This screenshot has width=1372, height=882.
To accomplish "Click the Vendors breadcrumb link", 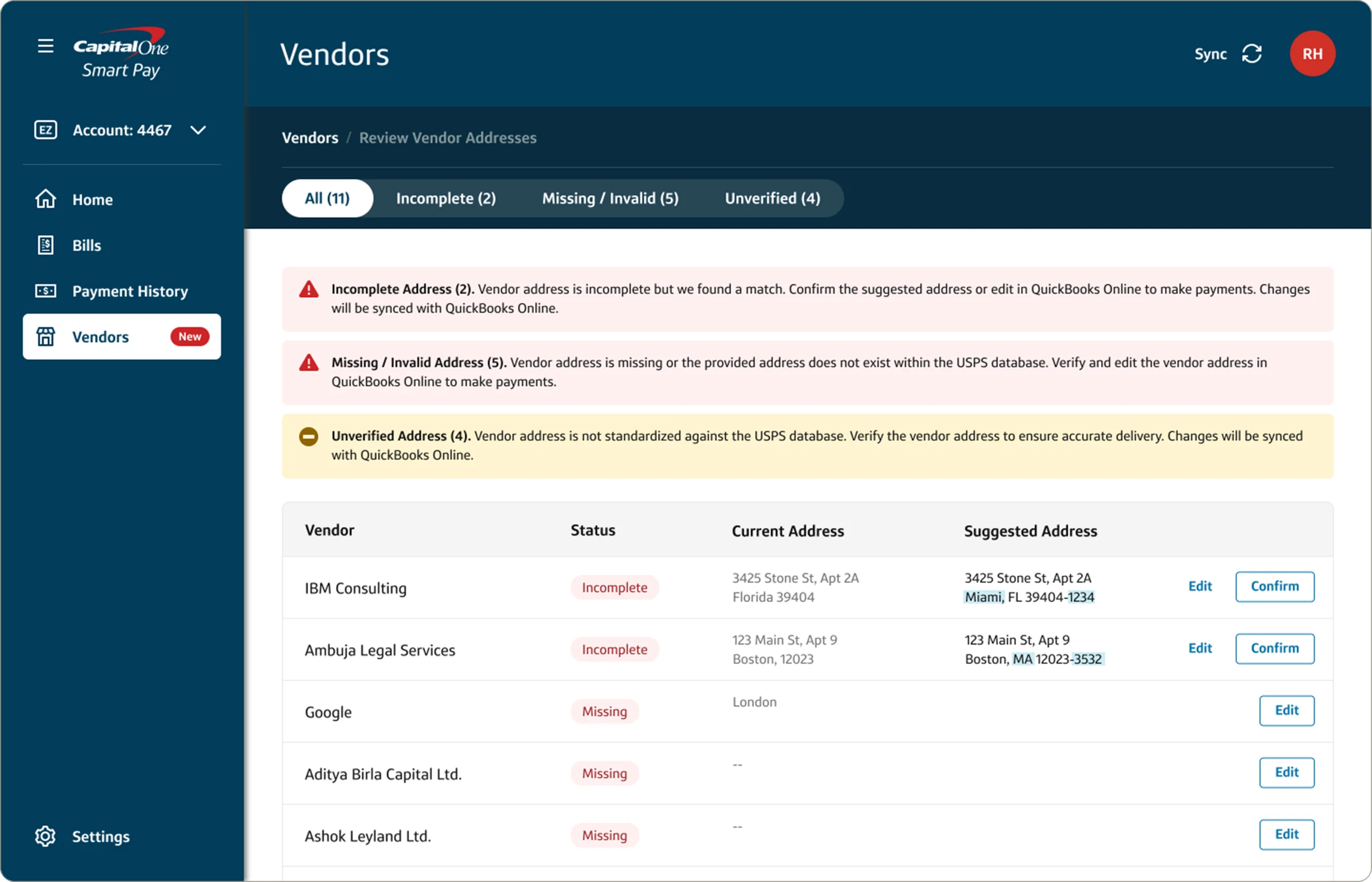I will [310, 138].
